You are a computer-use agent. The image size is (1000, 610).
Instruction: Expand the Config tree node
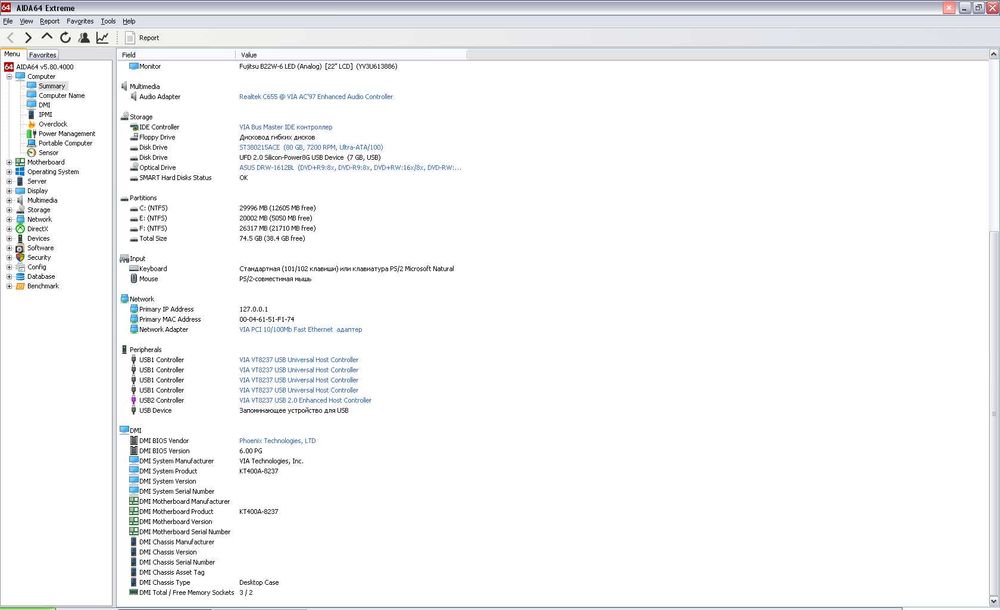[x=9, y=267]
